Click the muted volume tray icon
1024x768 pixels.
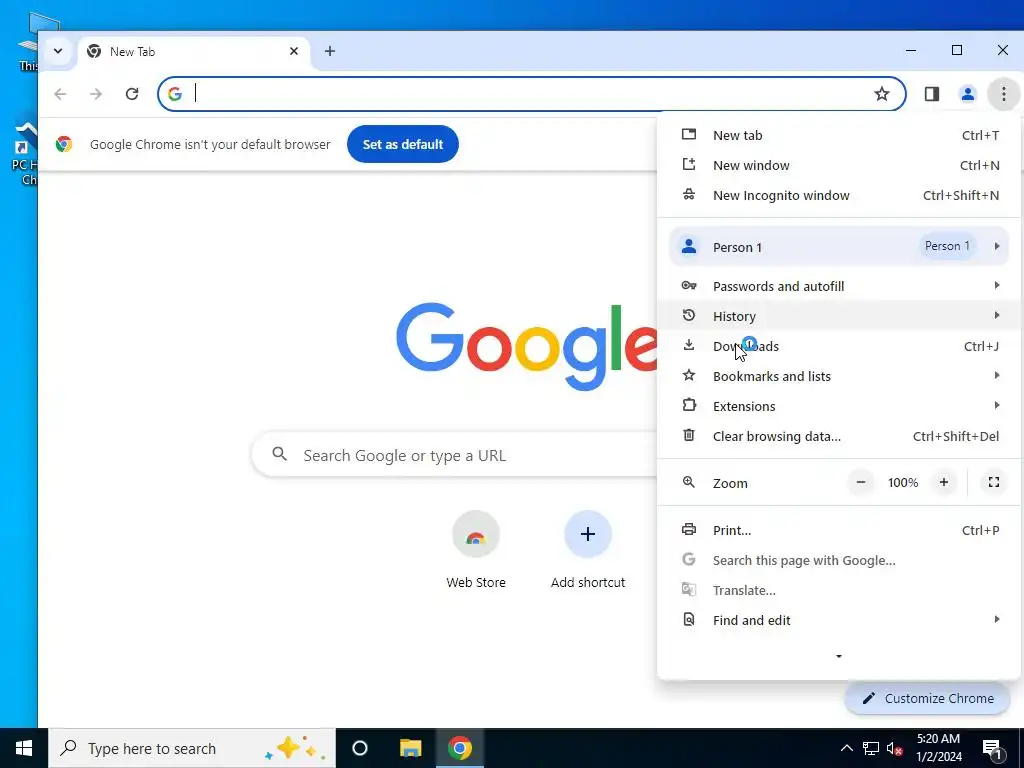click(894, 748)
